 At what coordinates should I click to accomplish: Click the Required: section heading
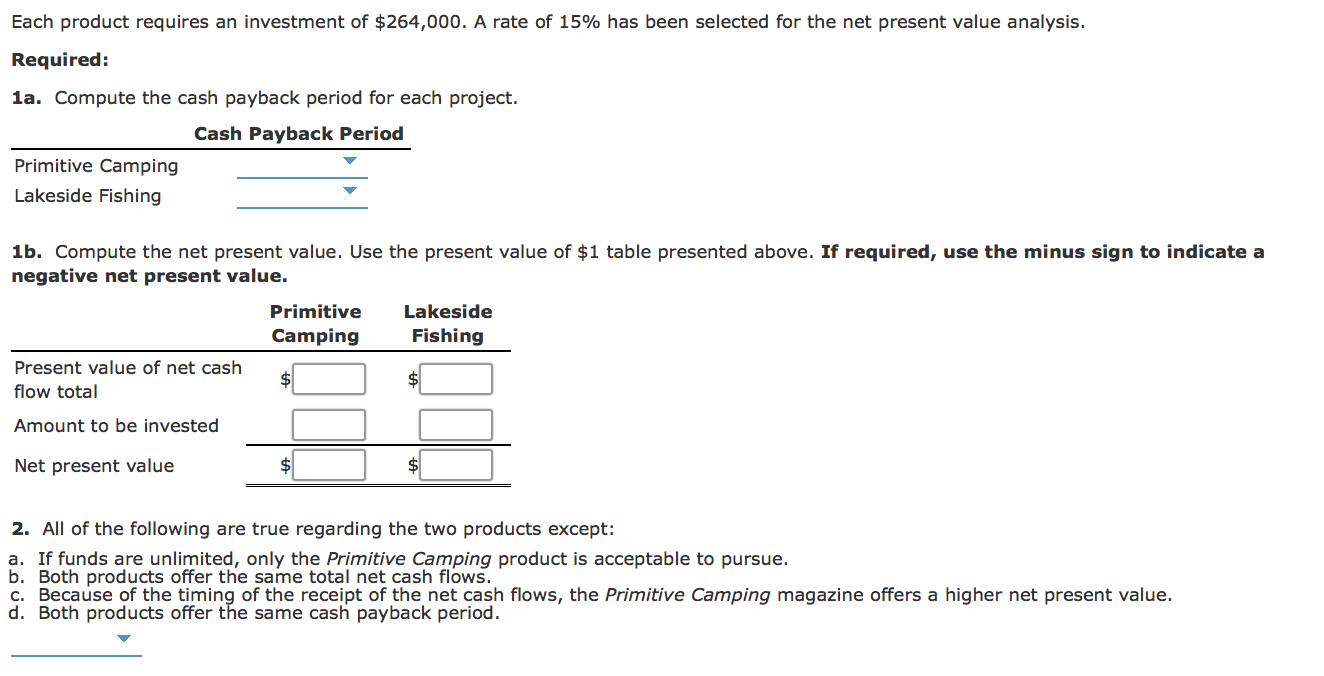[x=59, y=59]
